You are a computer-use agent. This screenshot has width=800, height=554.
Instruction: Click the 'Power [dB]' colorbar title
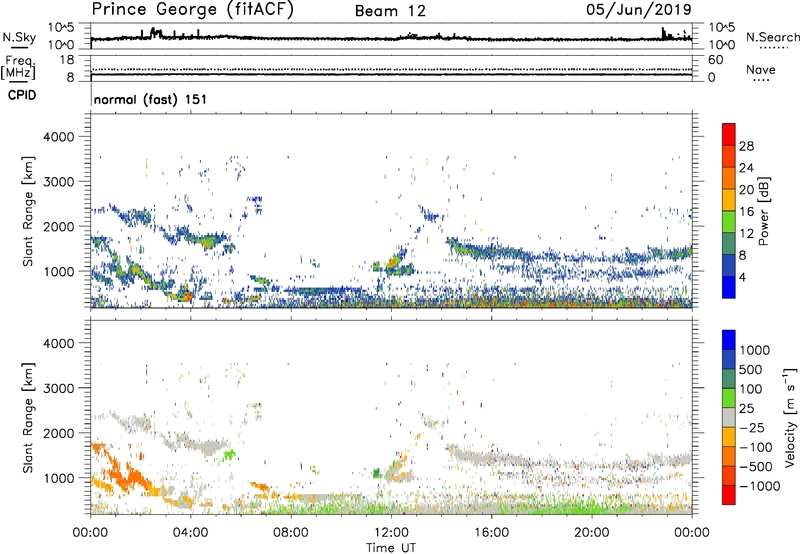tap(764, 211)
